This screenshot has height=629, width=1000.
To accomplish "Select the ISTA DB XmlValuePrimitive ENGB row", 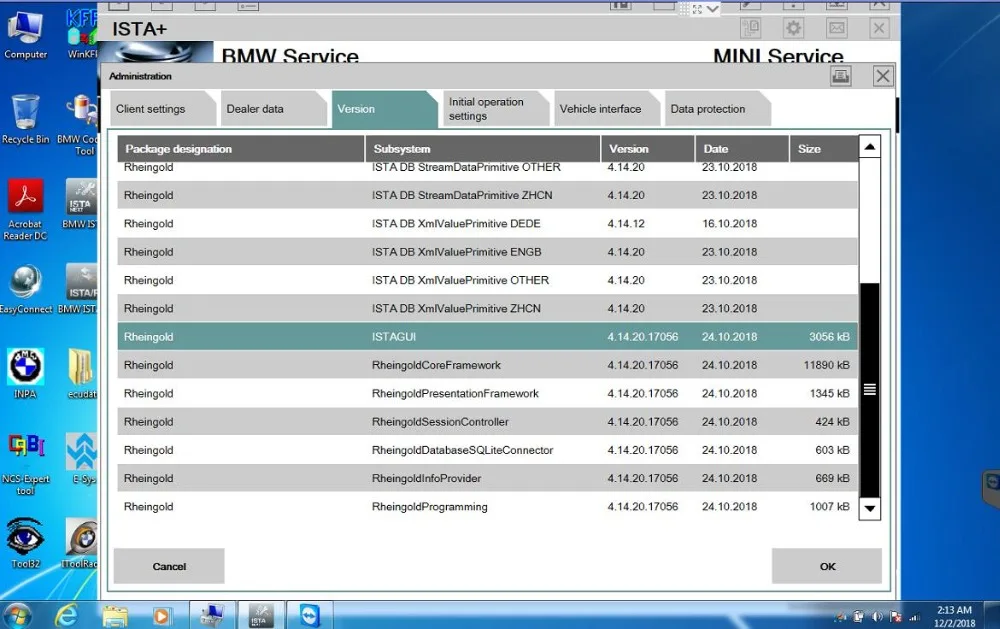I will tap(487, 251).
